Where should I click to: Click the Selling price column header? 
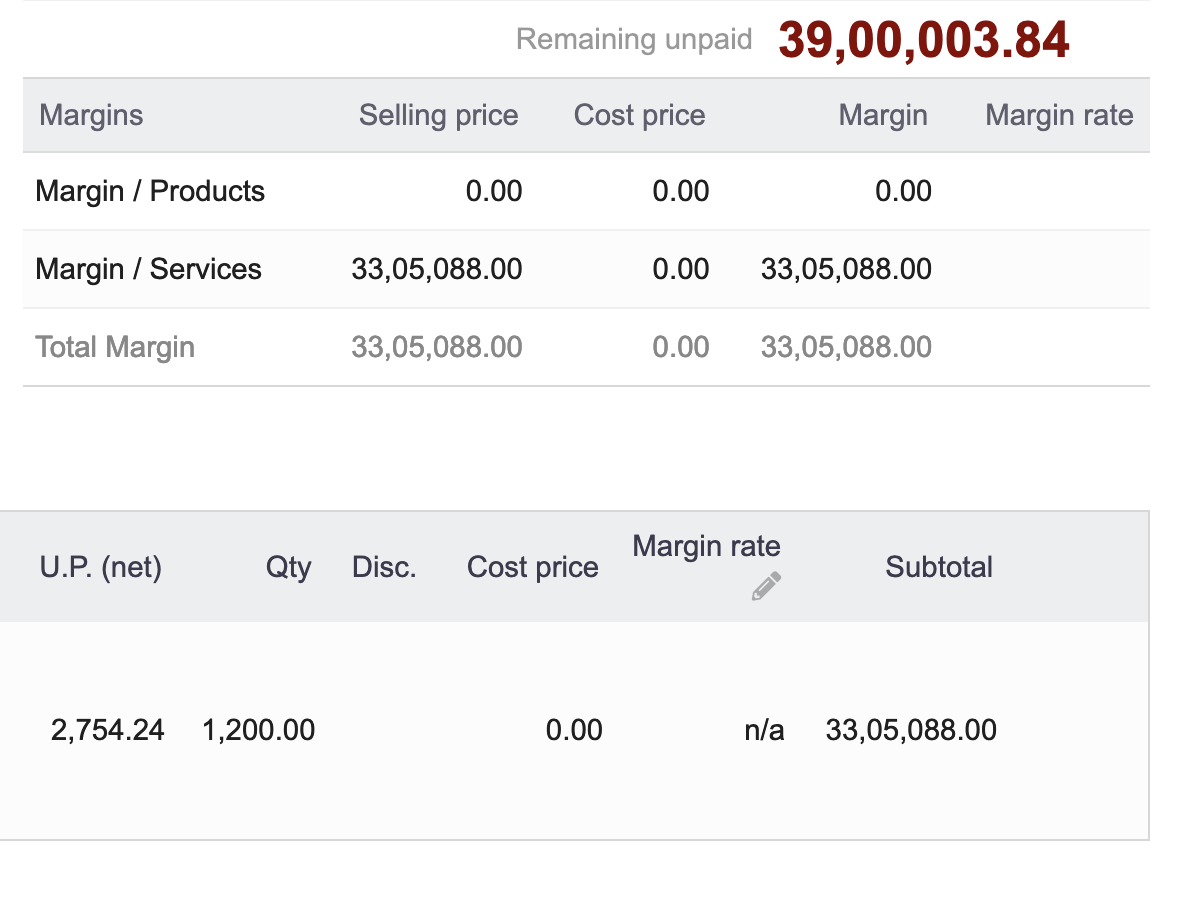438,115
